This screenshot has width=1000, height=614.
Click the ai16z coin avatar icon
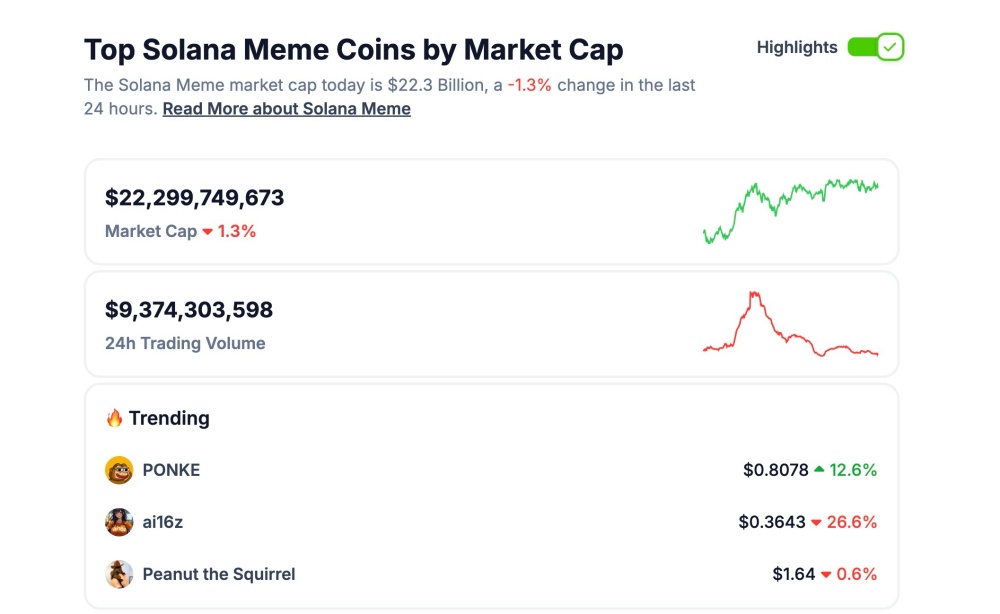pos(119,522)
